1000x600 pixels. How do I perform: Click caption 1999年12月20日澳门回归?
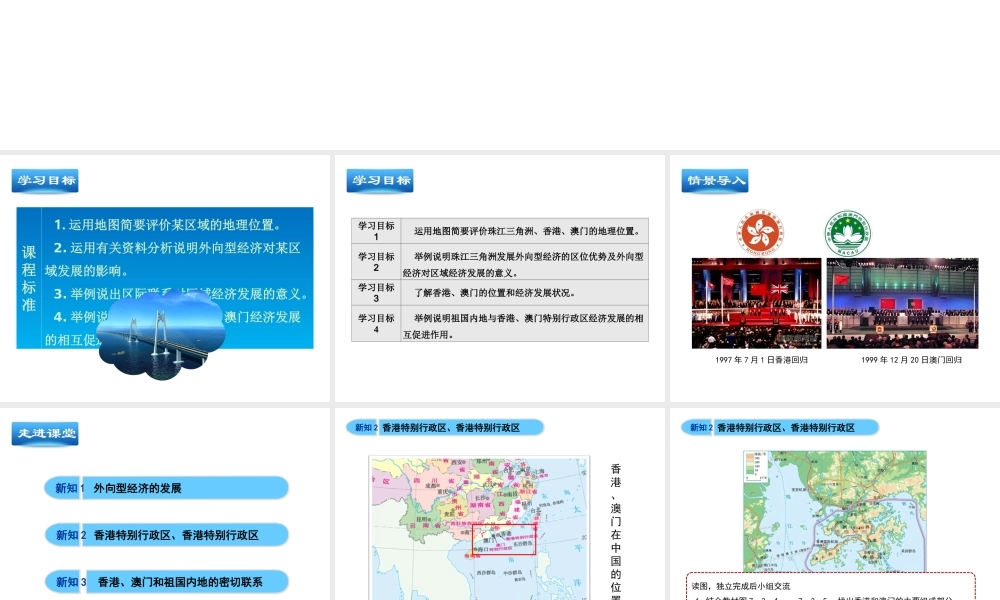click(911, 360)
